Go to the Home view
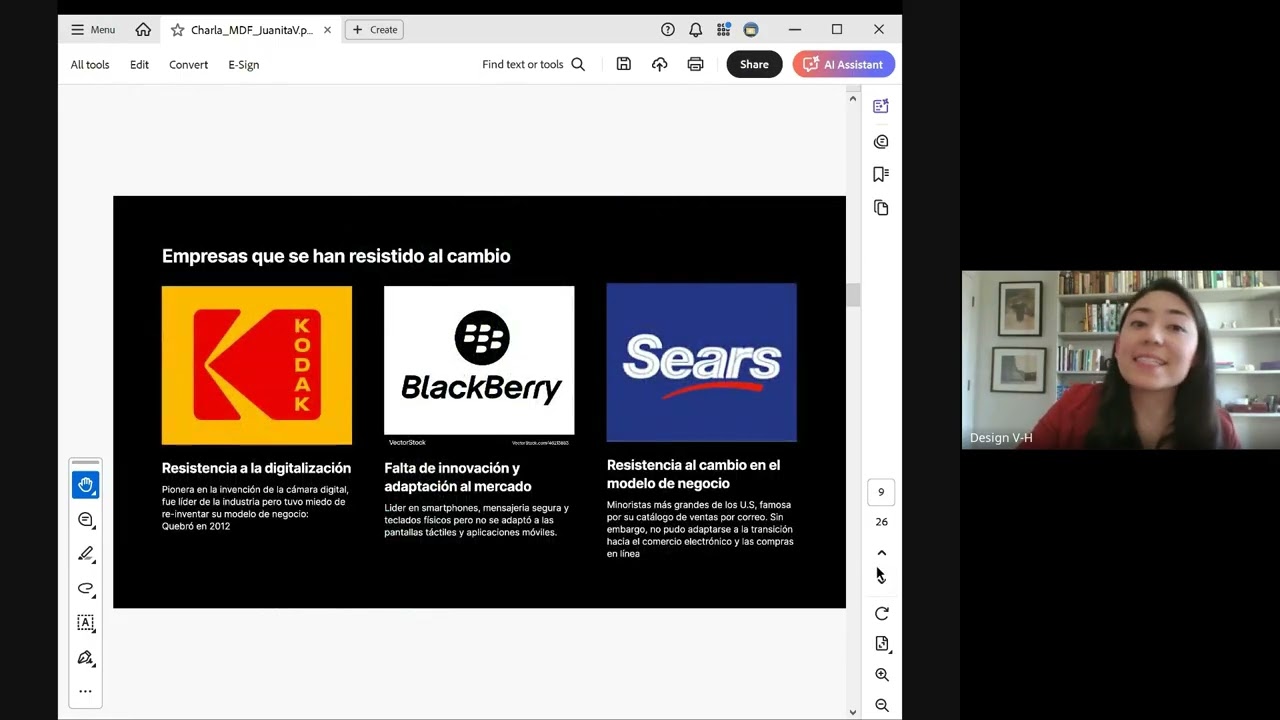The height and width of the screenshot is (720, 1280). 143,30
